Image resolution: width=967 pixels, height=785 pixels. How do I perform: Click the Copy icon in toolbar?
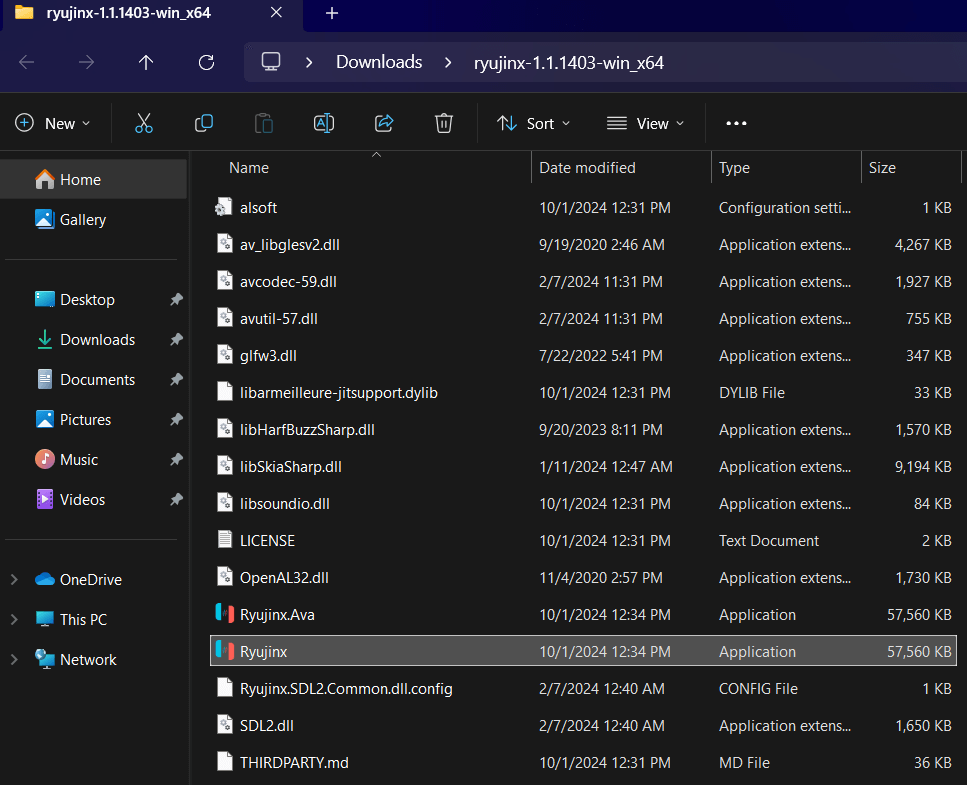point(204,123)
